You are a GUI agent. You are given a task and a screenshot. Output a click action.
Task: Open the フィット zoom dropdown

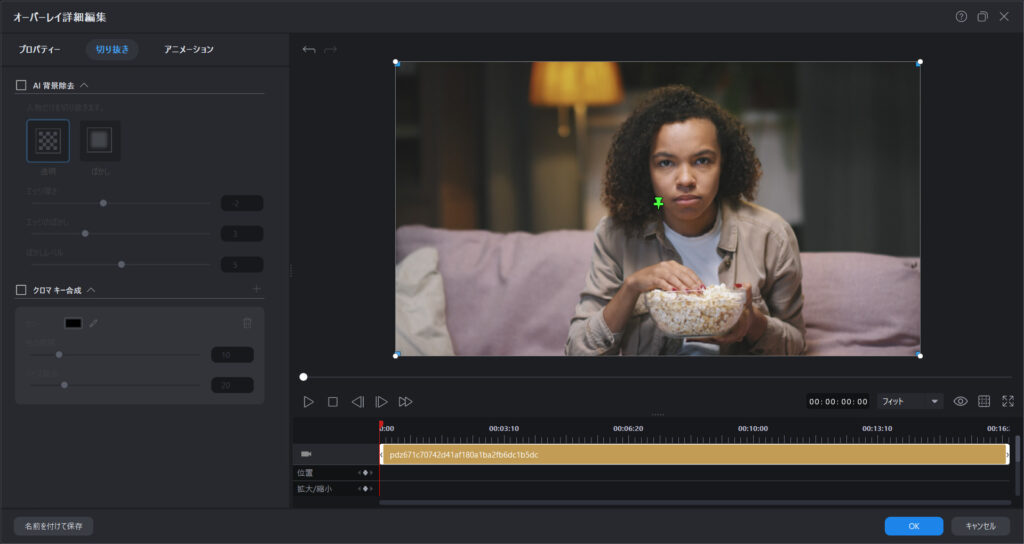click(x=910, y=401)
